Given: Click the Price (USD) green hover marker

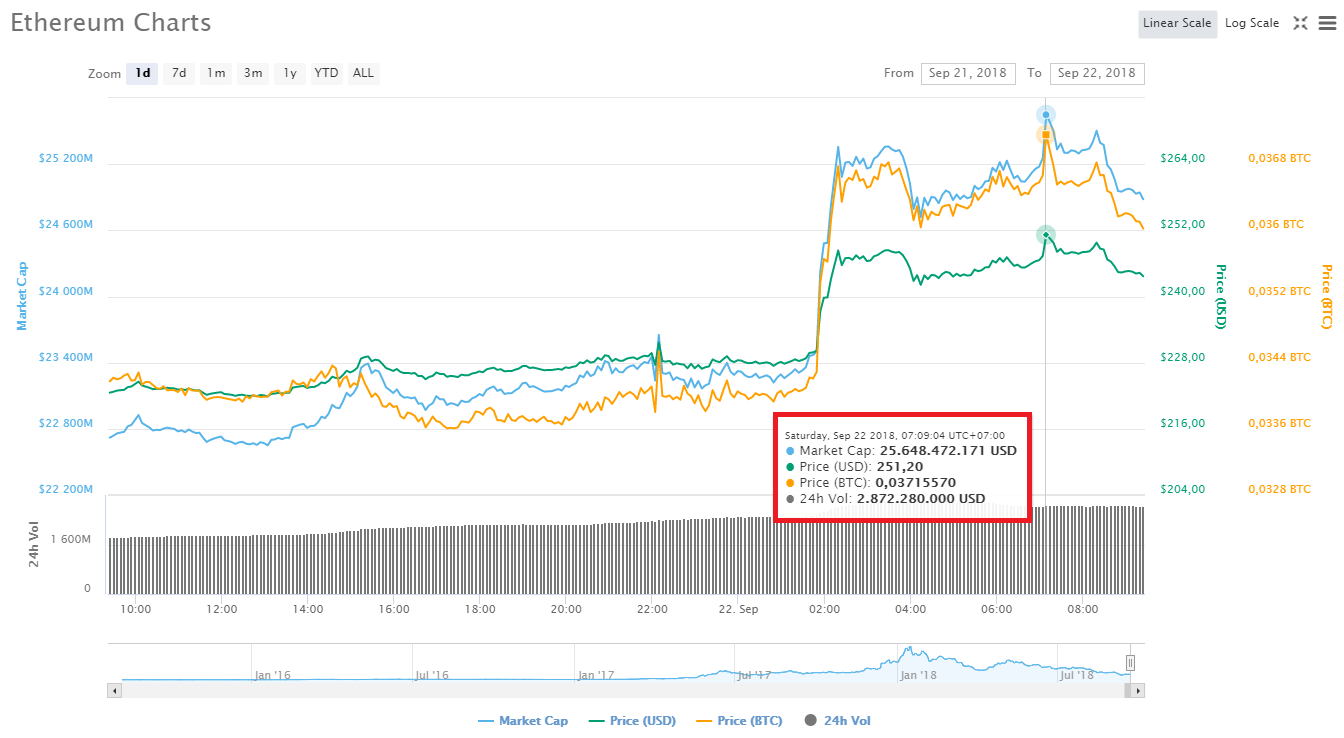Looking at the screenshot, I should (1046, 235).
